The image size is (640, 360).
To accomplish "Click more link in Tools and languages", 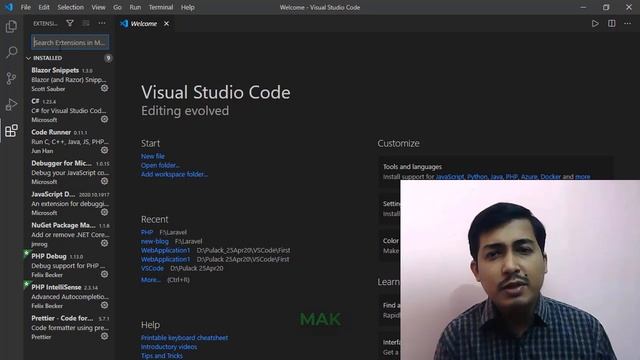I will pyautogui.click(x=582, y=176).
